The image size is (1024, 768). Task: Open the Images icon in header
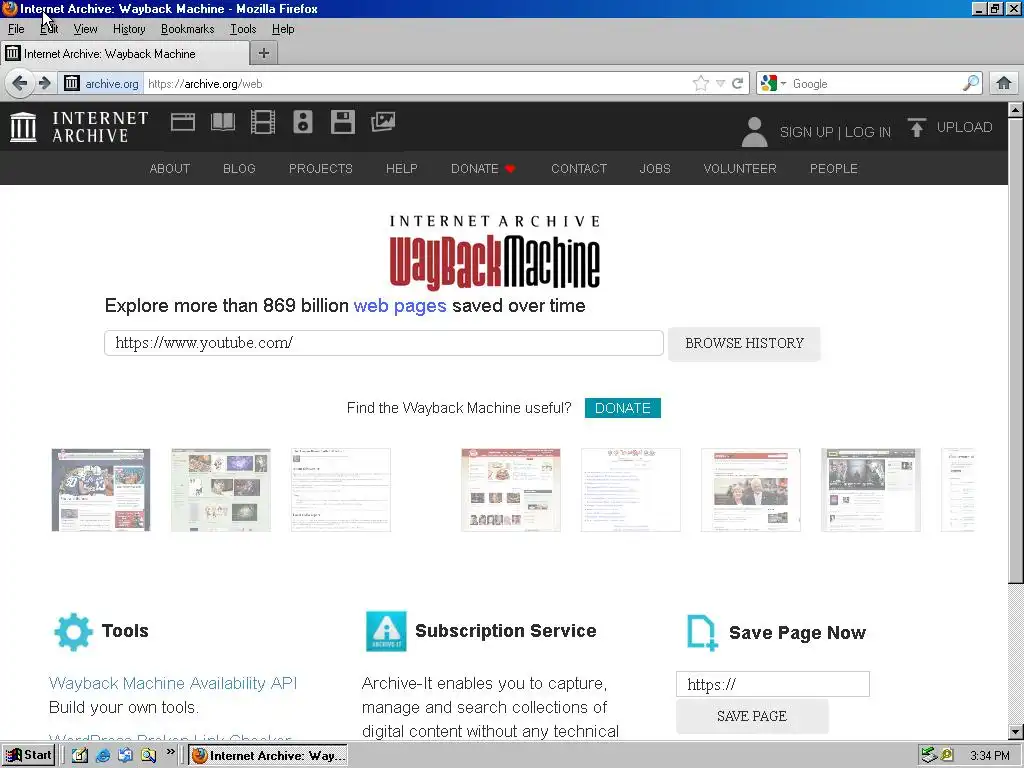[x=383, y=121]
